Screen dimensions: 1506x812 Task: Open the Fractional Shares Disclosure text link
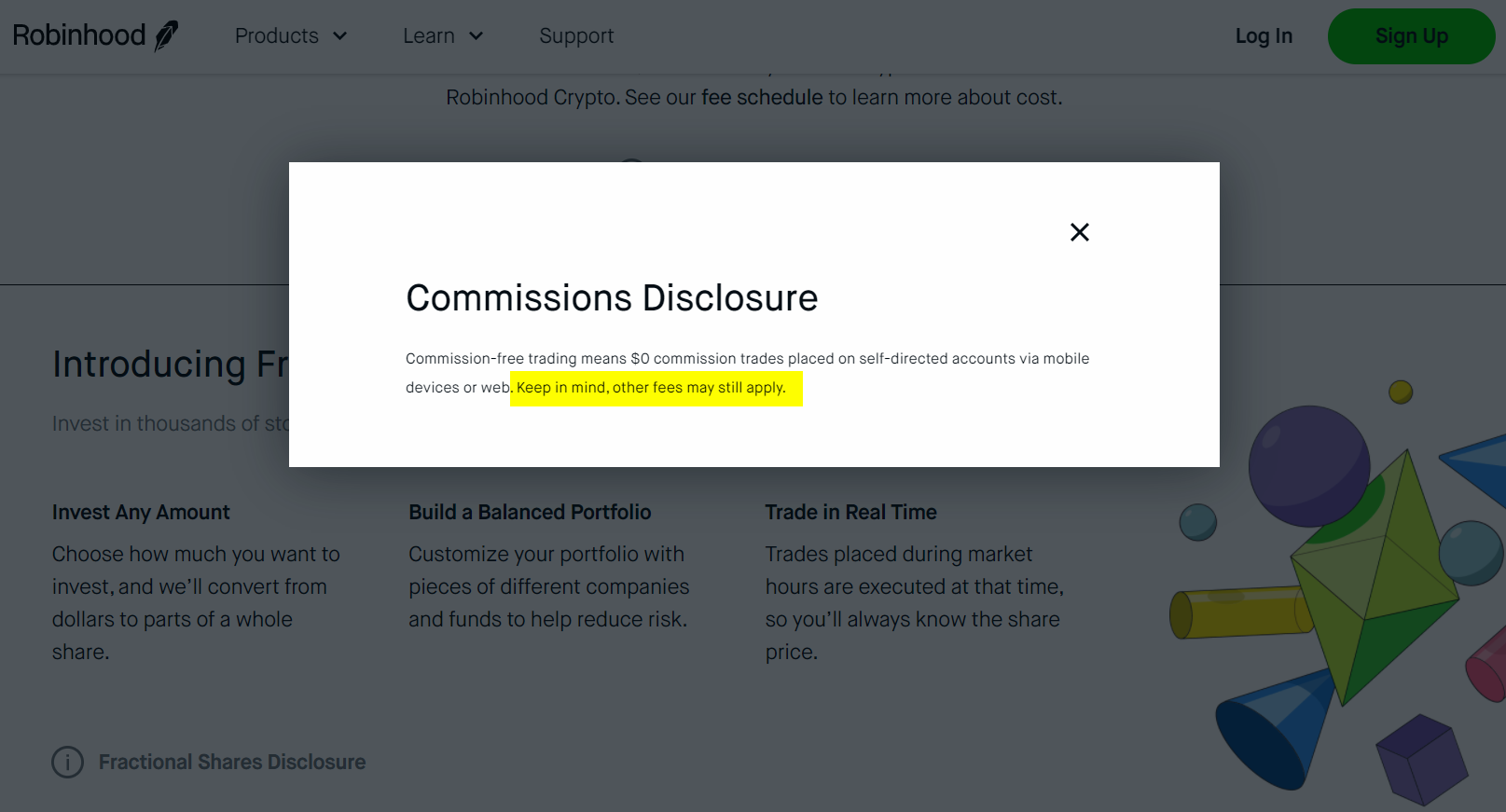pos(232,762)
